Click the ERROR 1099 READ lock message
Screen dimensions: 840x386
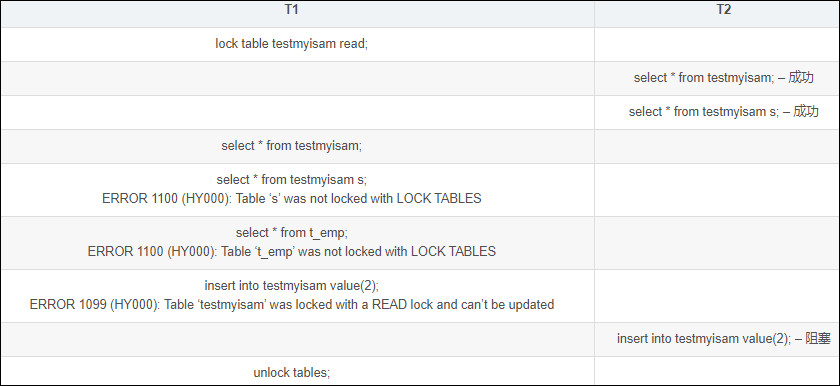(291, 305)
